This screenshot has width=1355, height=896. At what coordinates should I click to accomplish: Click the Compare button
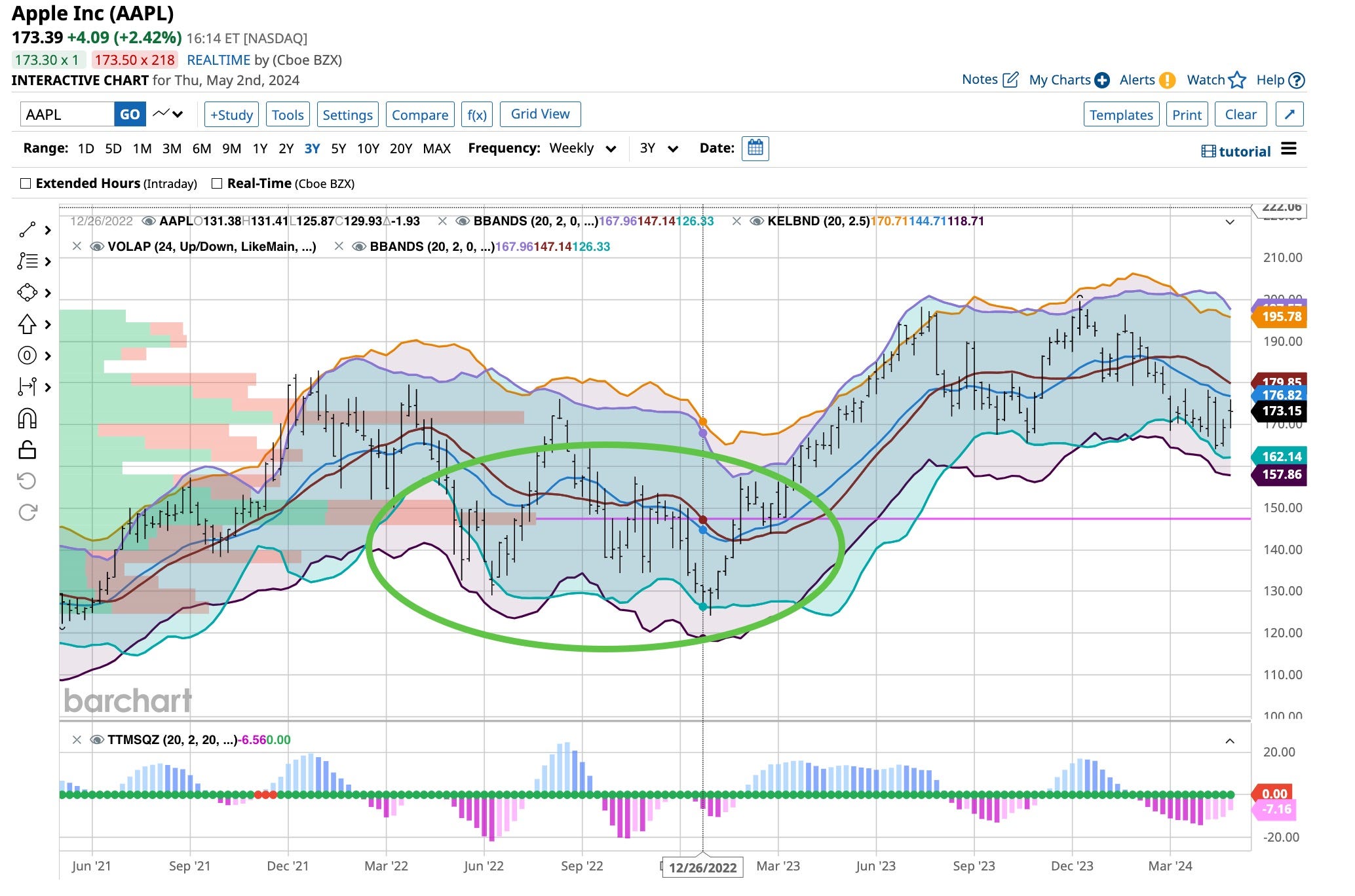[420, 115]
